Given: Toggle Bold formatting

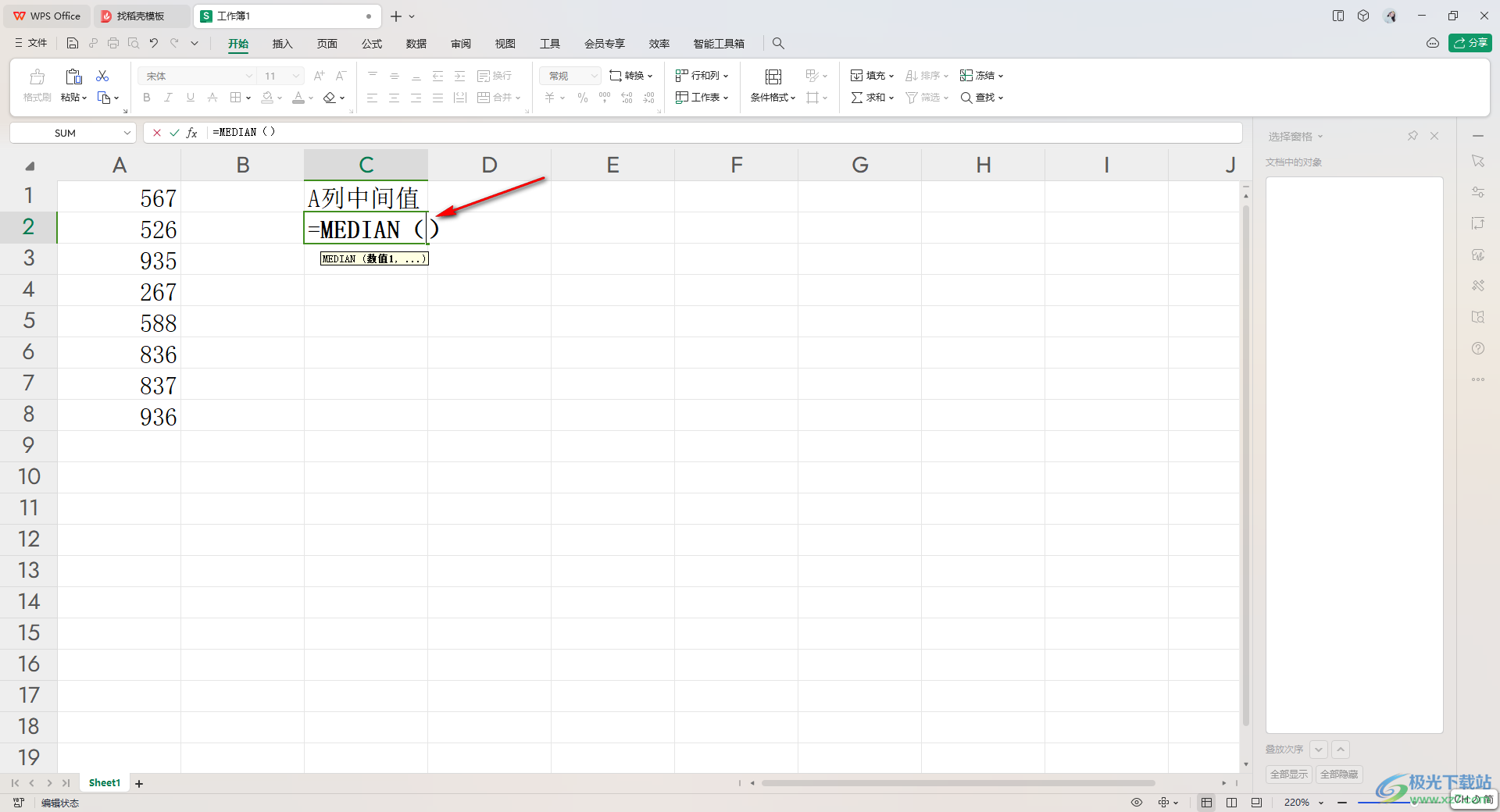Looking at the screenshot, I should tap(147, 98).
